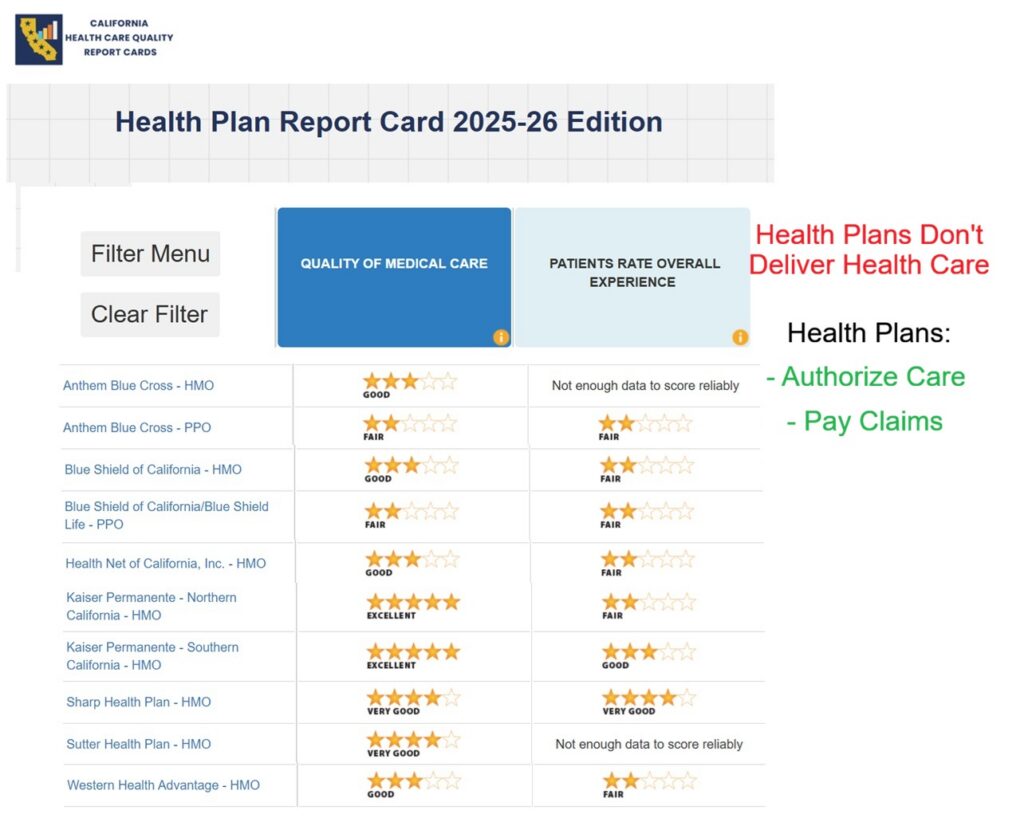Click the Health Plan Report Card 2025-26 Edition heading
Viewport: 1024px width, 818px height.
point(389,122)
